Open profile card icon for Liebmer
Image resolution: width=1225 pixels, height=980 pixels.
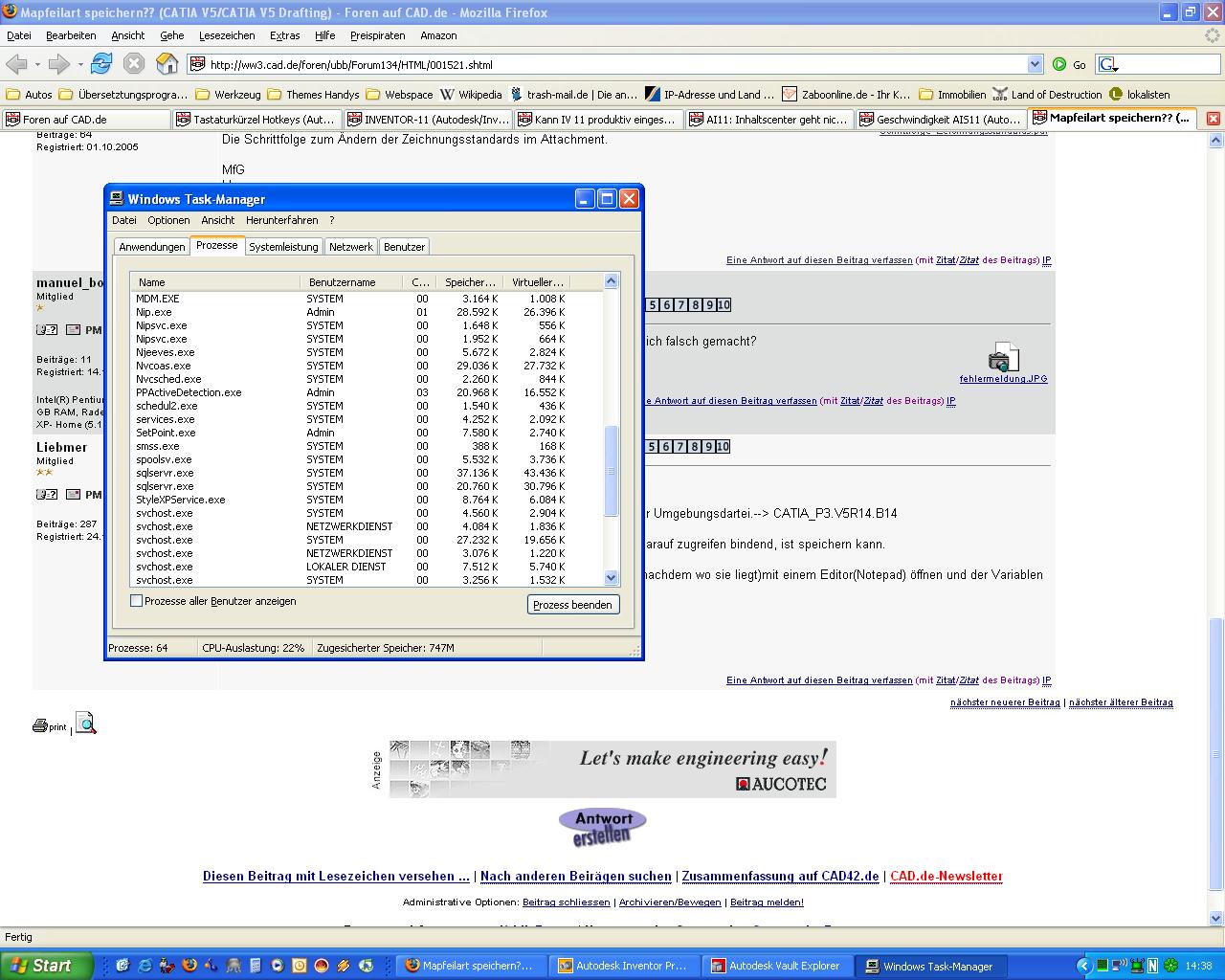click(x=47, y=494)
